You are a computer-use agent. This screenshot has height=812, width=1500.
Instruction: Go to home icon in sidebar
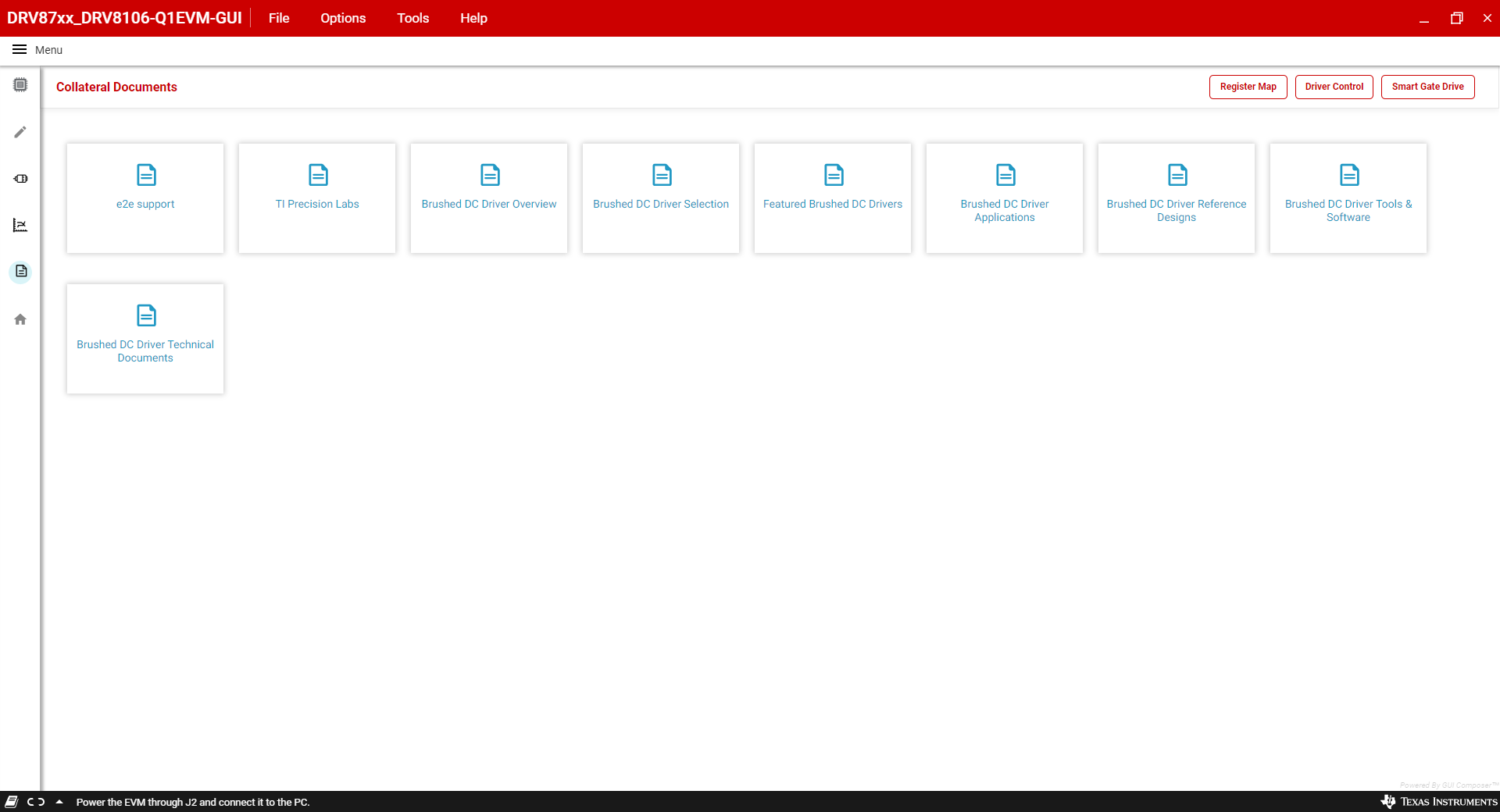coord(20,319)
